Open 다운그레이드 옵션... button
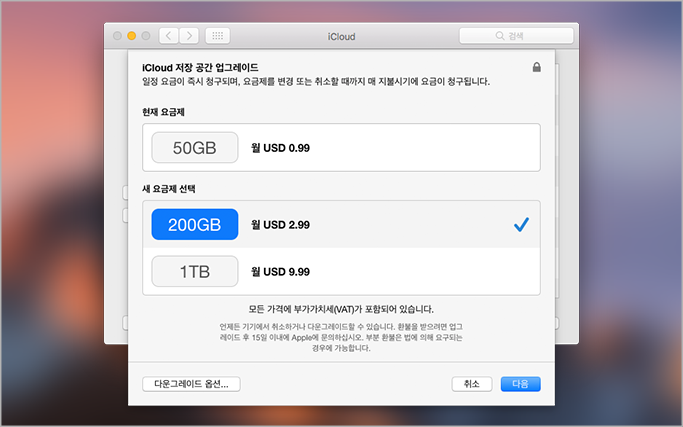Viewport: 683px width, 427px height. point(191,384)
